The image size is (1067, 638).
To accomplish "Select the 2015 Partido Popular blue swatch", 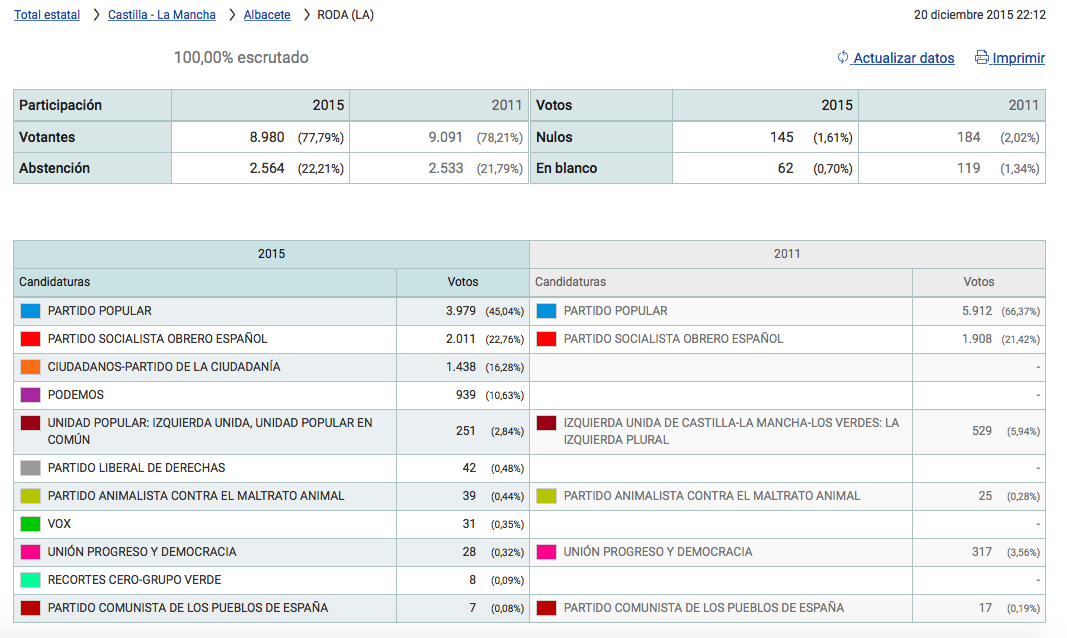I will coord(31,311).
